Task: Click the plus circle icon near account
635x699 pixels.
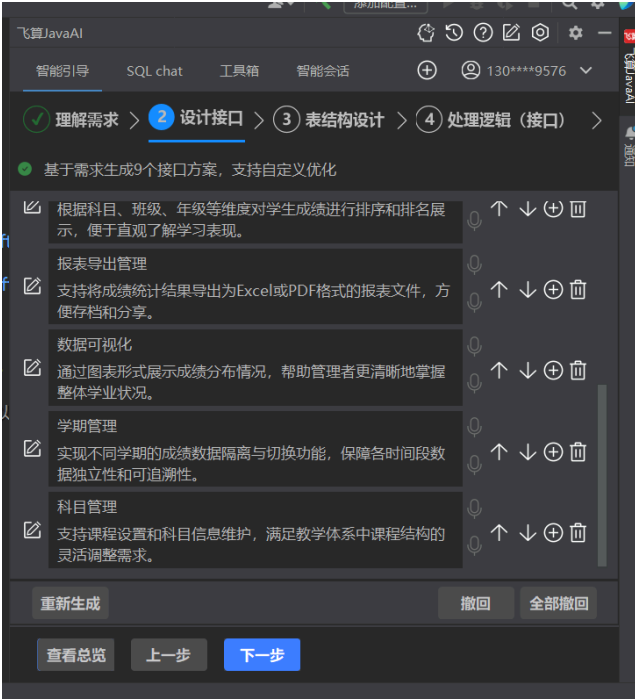Action: coord(427,70)
